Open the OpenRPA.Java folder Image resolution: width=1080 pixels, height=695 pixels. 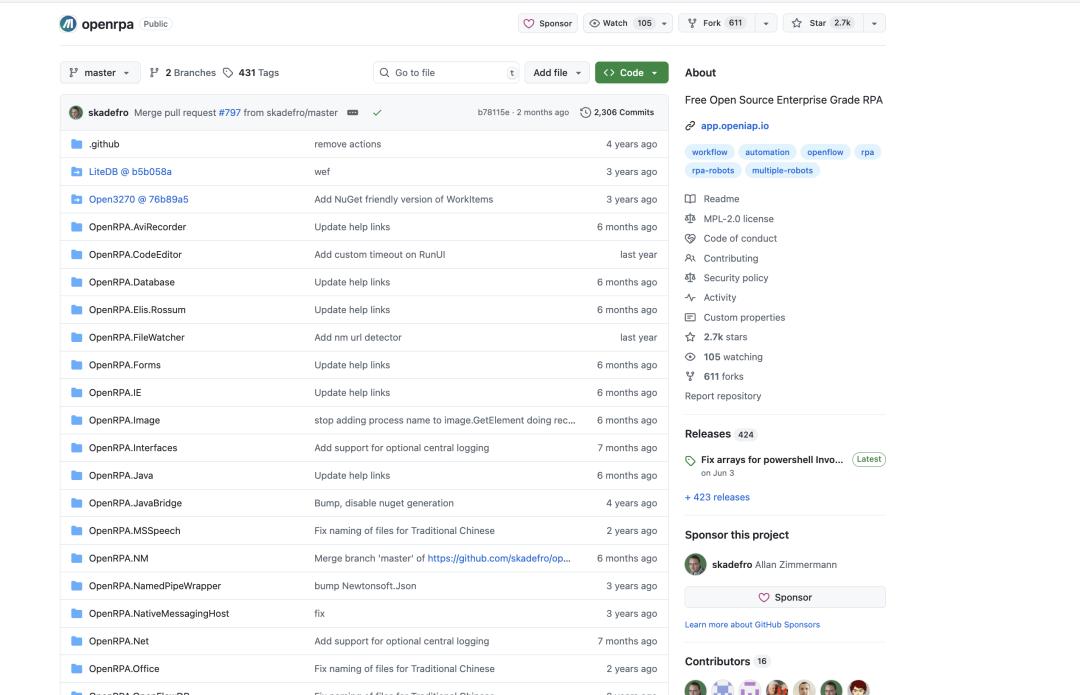click(x=121, y=475)
